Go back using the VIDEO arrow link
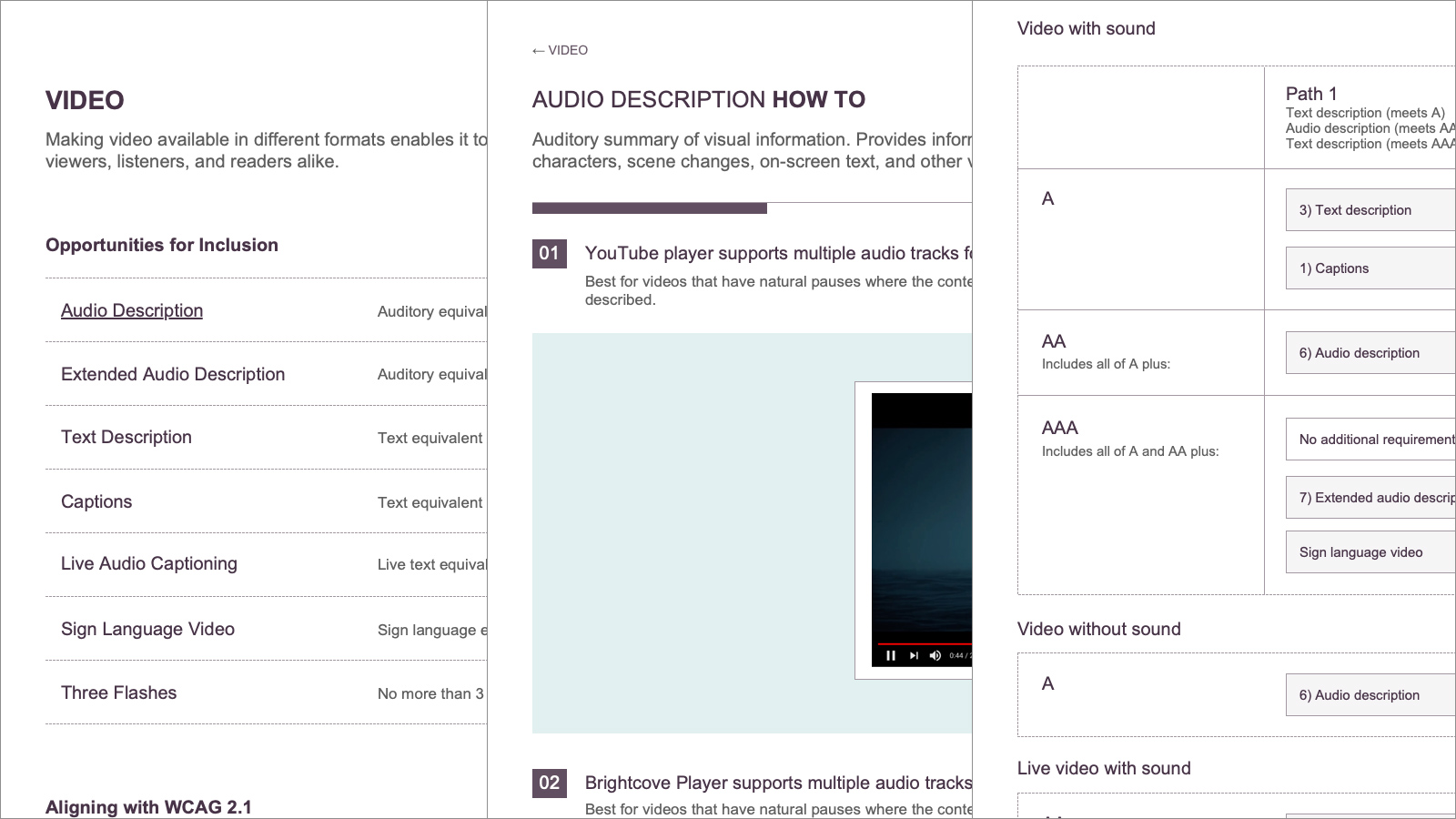The width and height of the screenshot is (1456, 819). click(x=560, y=50)
